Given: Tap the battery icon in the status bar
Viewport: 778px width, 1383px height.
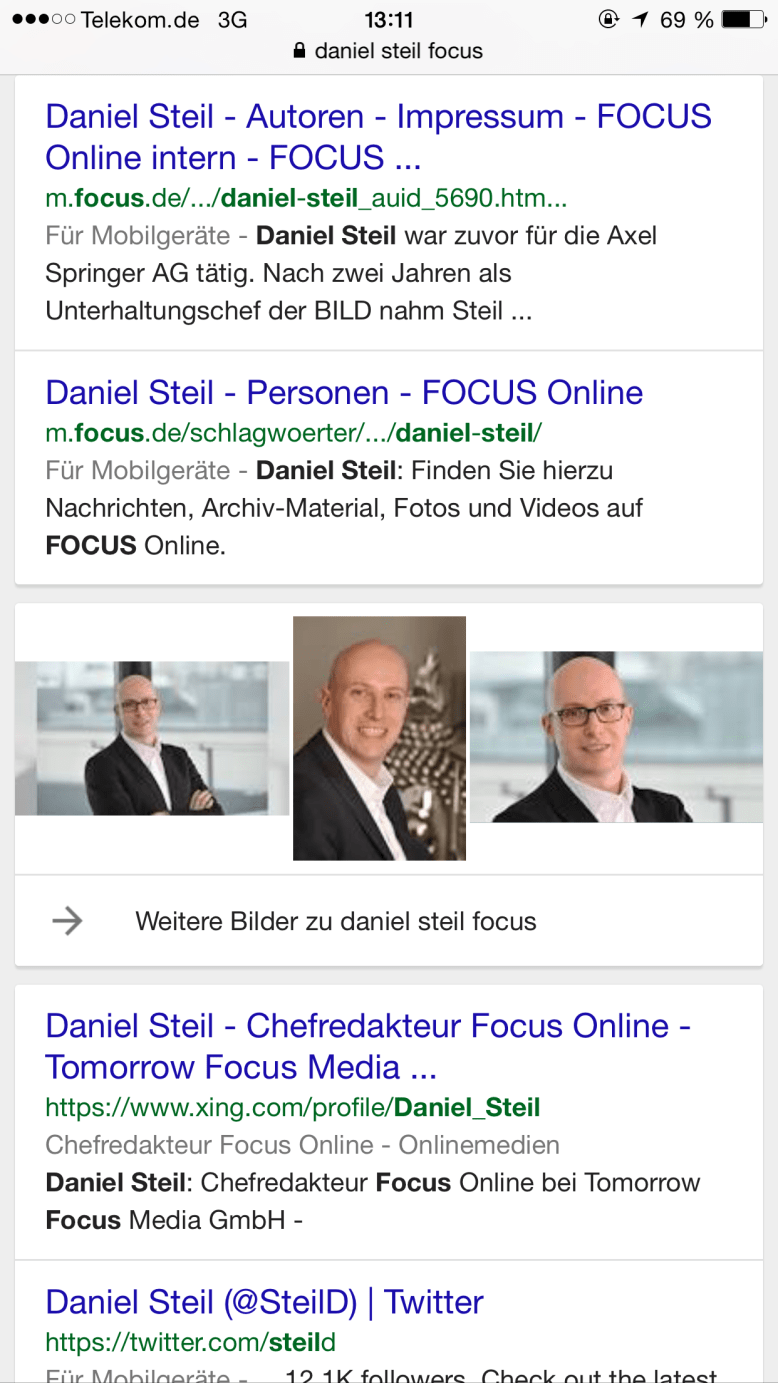Looking at the screenshot, I should tap(743, 19).
